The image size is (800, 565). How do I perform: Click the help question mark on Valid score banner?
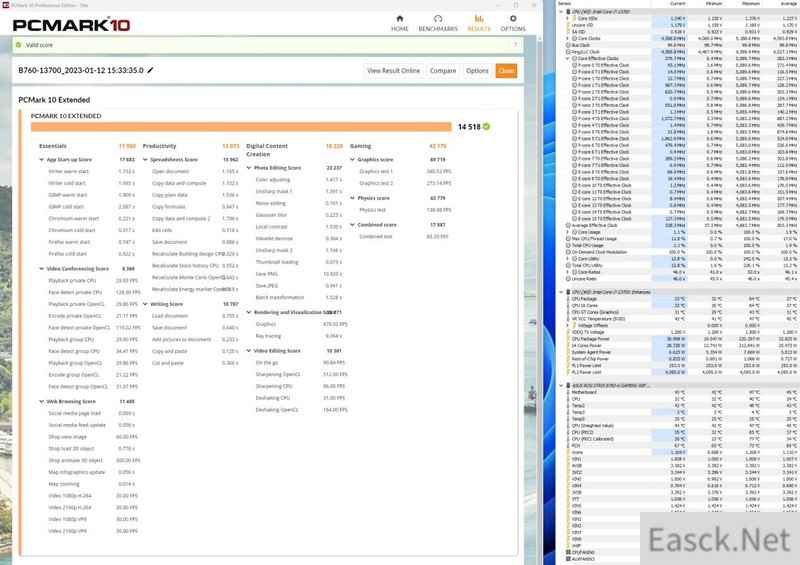[515, 45]
